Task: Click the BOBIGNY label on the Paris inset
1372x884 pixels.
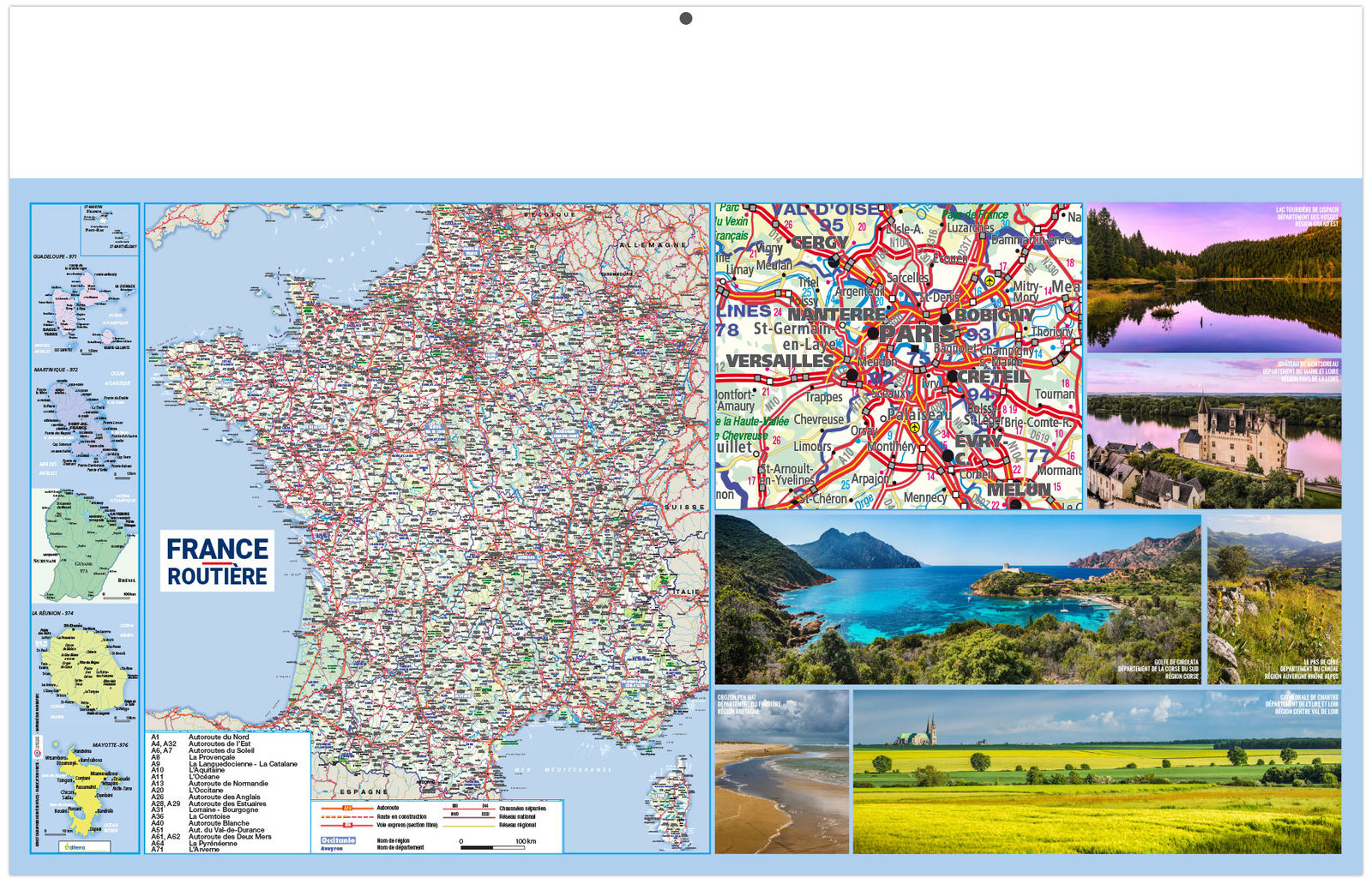Action: (995, 316)
